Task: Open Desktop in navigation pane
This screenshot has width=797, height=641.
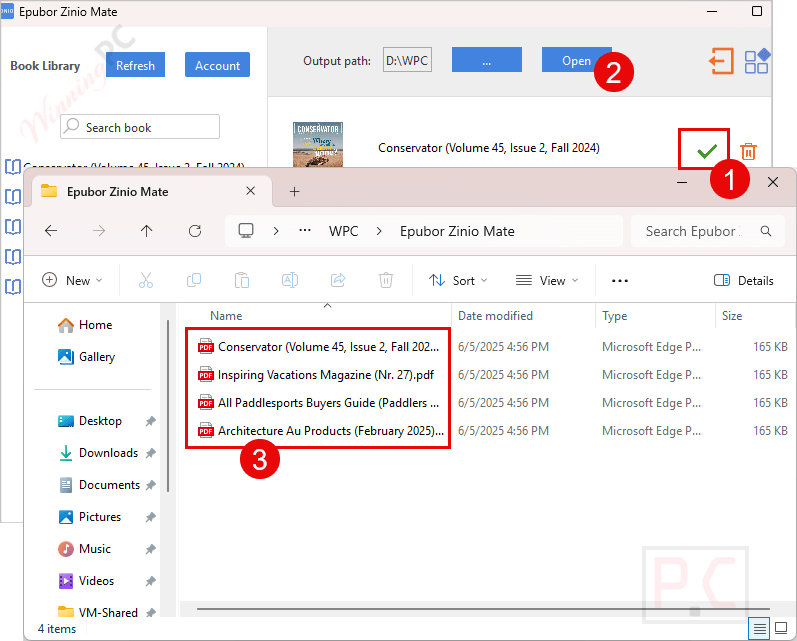Action: click(x=90, y=421)
